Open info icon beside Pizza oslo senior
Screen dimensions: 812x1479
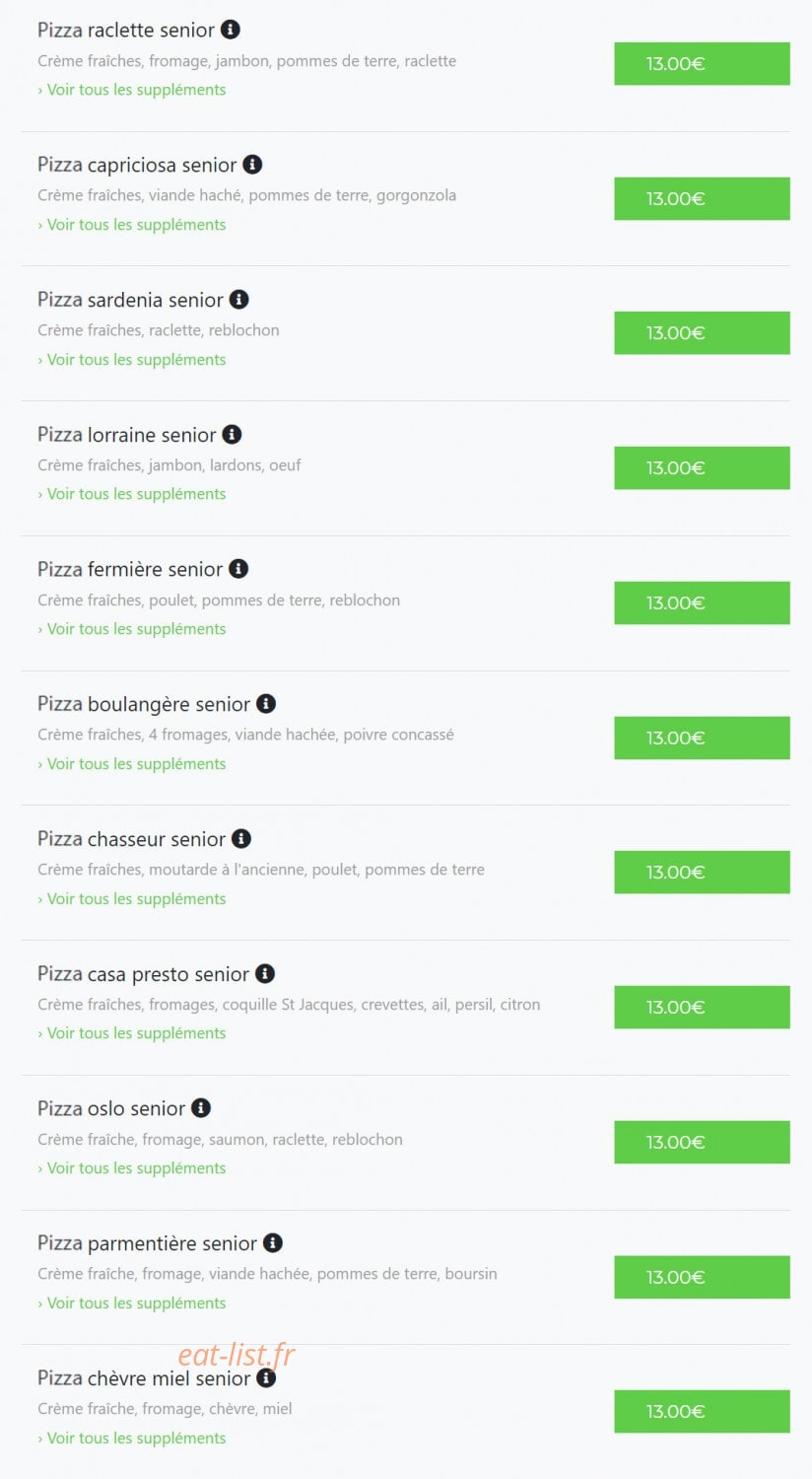(x=201, y=1108)
